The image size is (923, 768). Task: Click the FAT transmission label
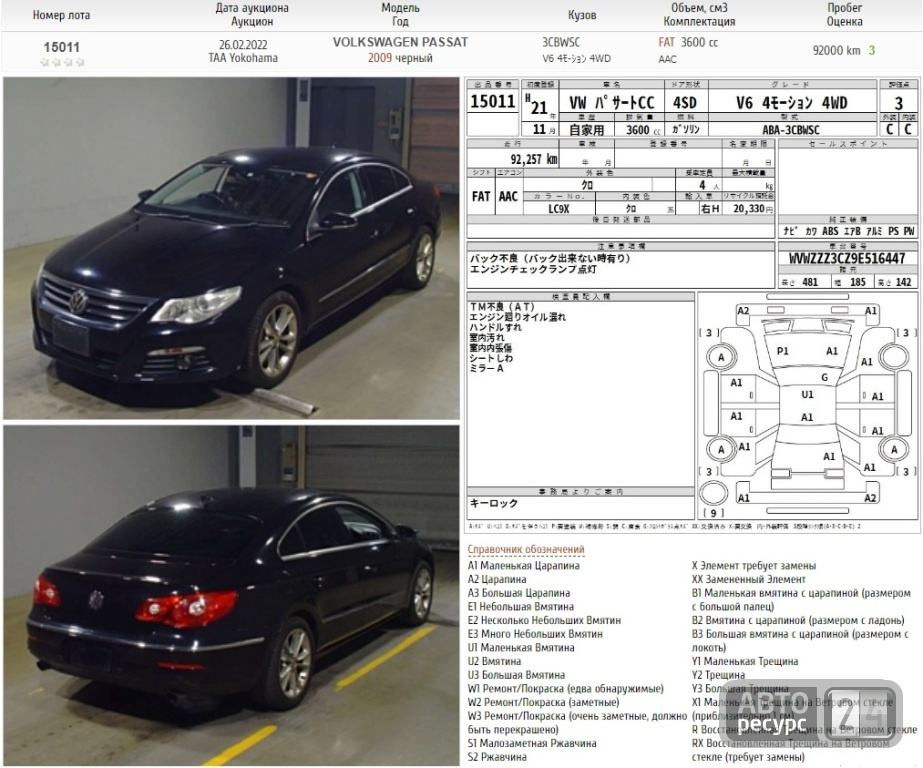coord(666,42)
